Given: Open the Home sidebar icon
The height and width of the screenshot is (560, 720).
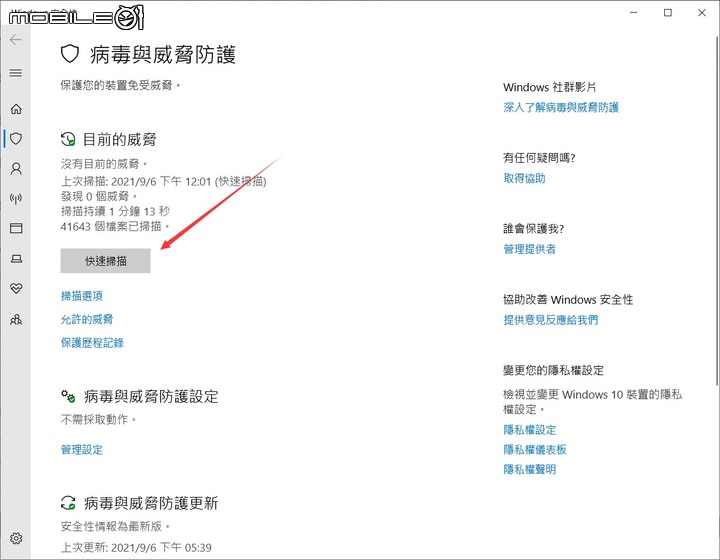Looking at the screenshot, I should pos(16,109).
